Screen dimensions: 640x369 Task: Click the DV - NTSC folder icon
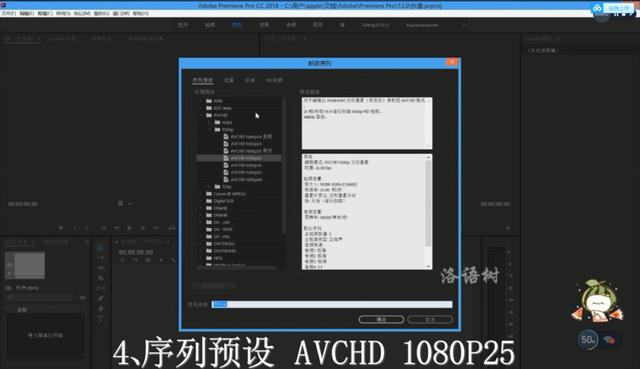pos(209,229)
